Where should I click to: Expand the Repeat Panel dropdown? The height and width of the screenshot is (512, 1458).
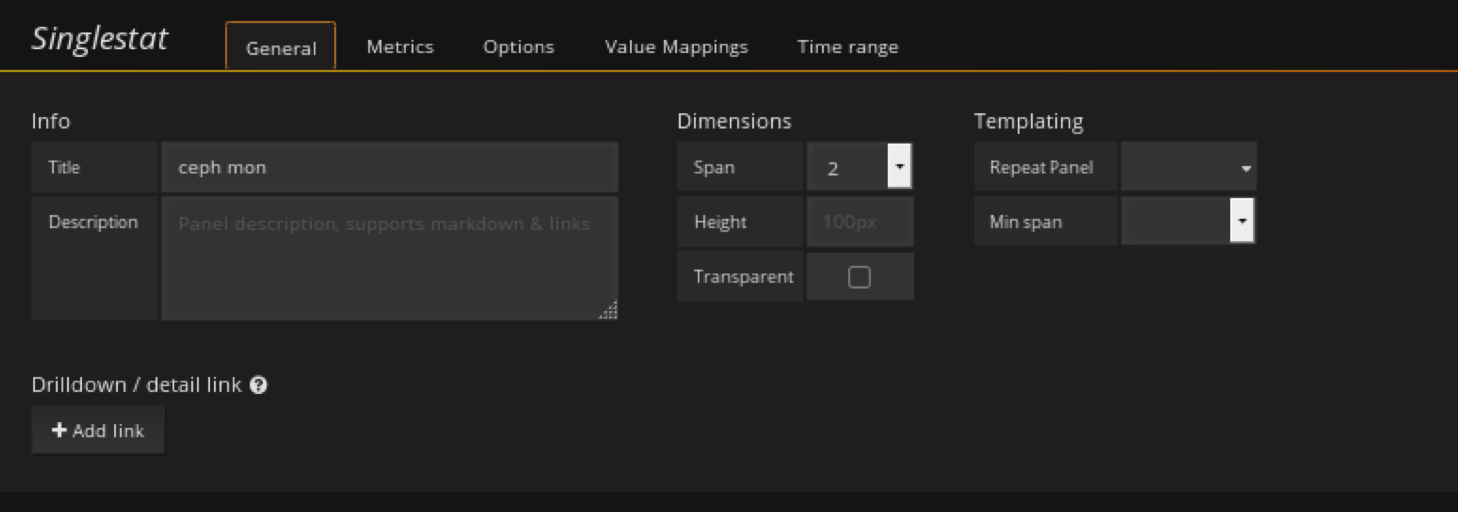[1188, 167]
